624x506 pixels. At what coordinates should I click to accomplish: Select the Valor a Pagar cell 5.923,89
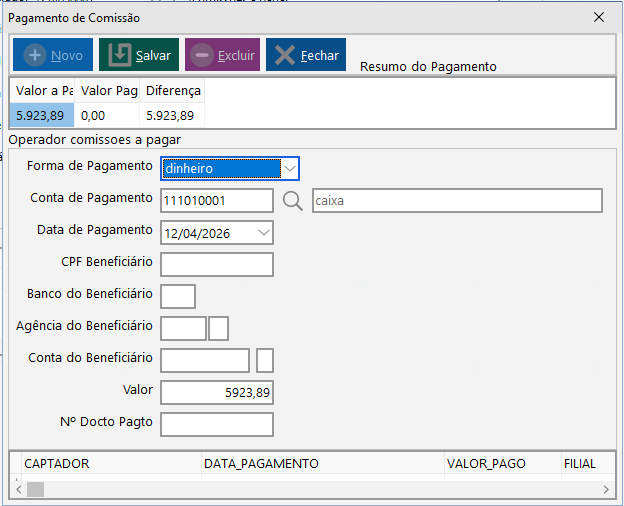click(41, 115)
